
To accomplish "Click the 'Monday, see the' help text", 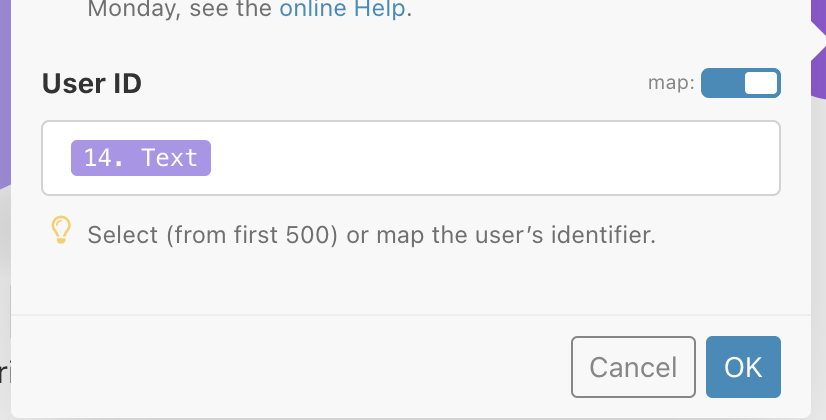I will point(180,8).
